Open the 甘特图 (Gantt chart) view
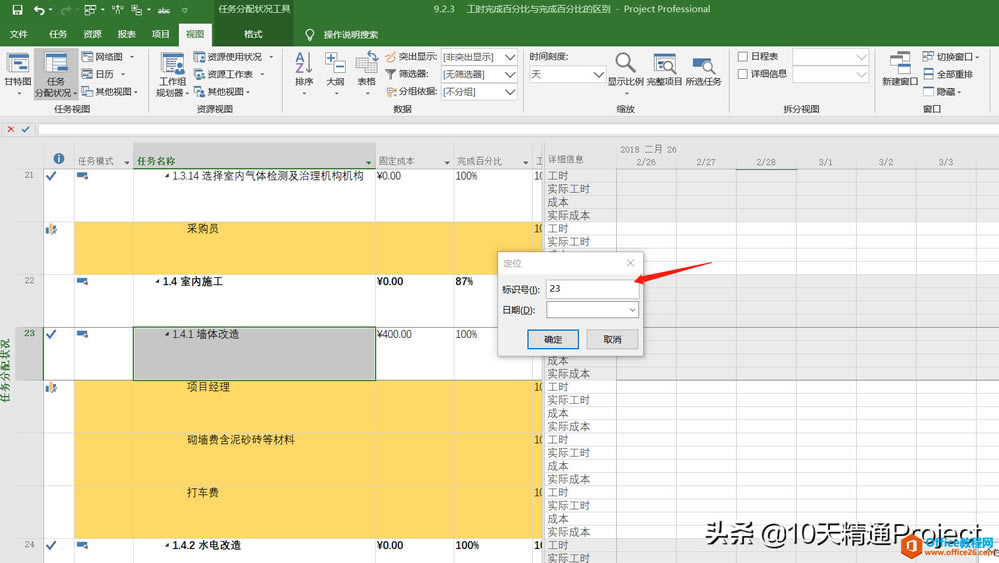Viewport: 999px width, 563px height. (18, 72)
